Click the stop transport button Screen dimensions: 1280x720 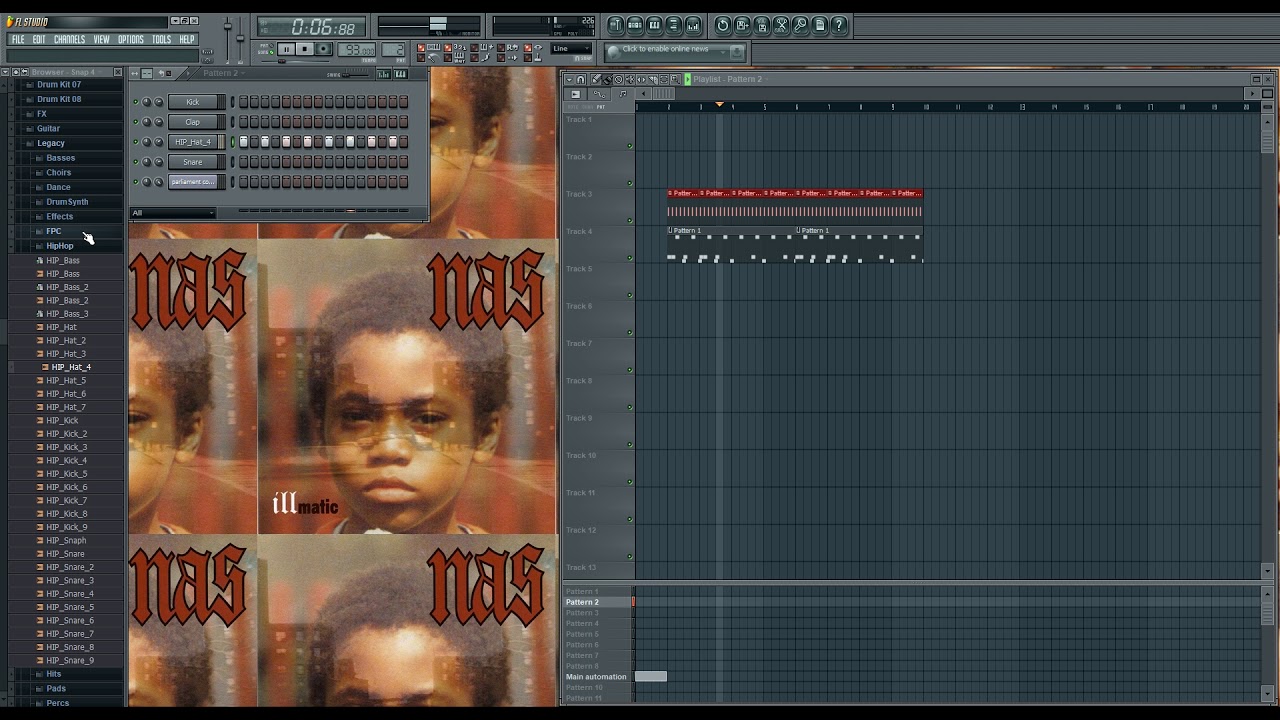click(305, 49)
